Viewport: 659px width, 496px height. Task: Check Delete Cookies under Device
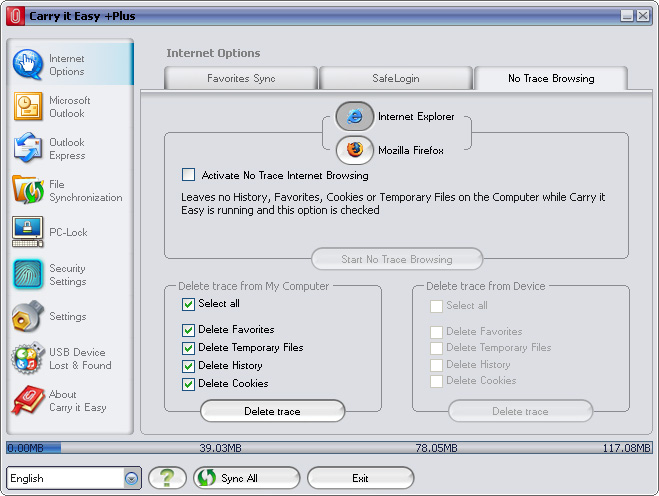coord(436,381)
